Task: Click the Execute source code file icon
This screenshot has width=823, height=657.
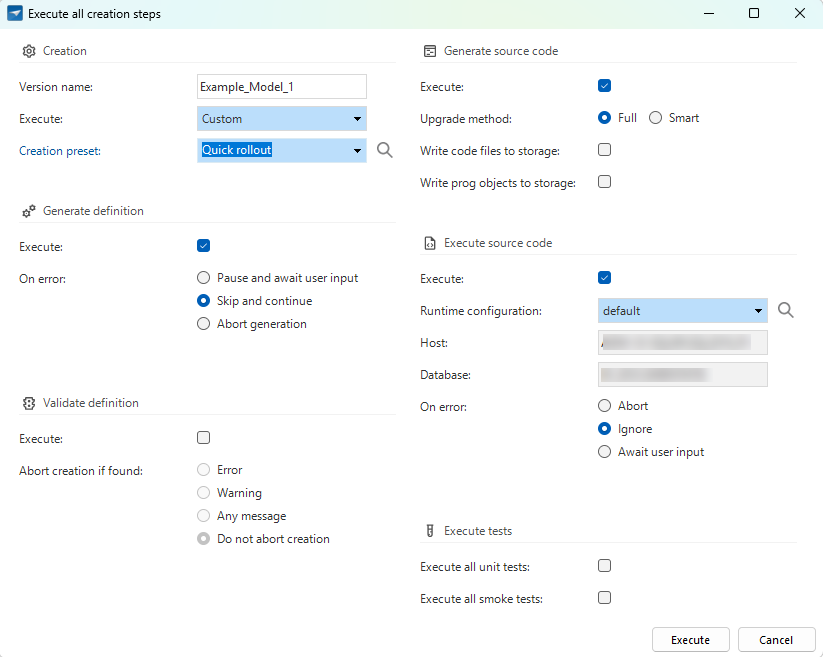Action: [430, 243]
